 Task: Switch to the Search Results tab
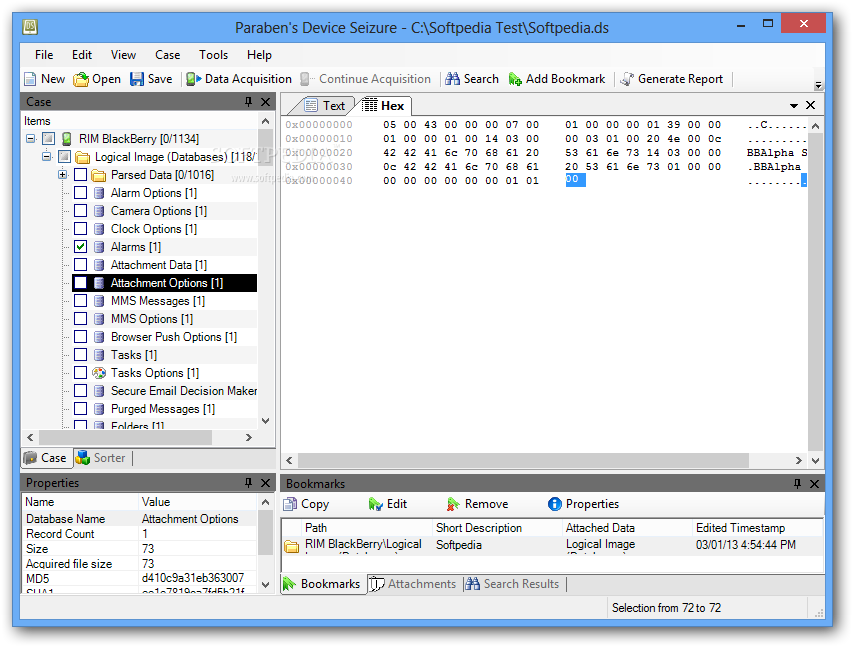pyautogui.click(x=513, y=584)
